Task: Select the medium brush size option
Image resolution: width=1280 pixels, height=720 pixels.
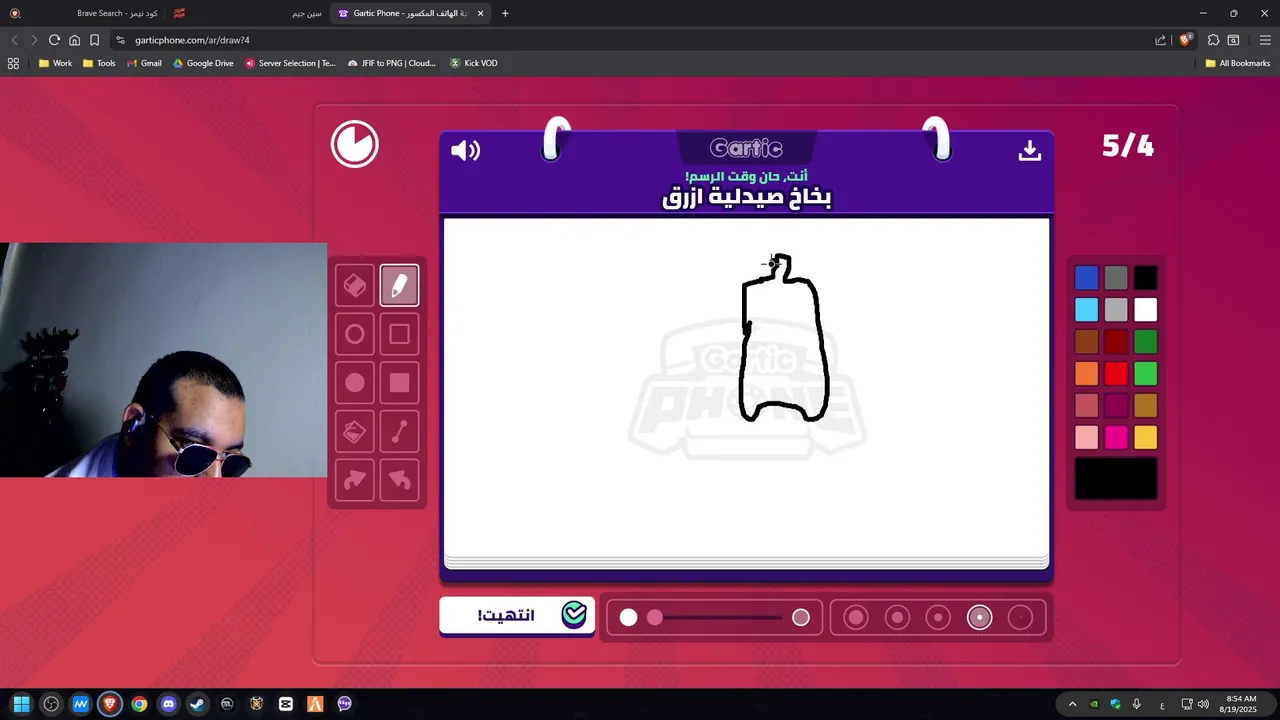Action: [x=938, y=618]
